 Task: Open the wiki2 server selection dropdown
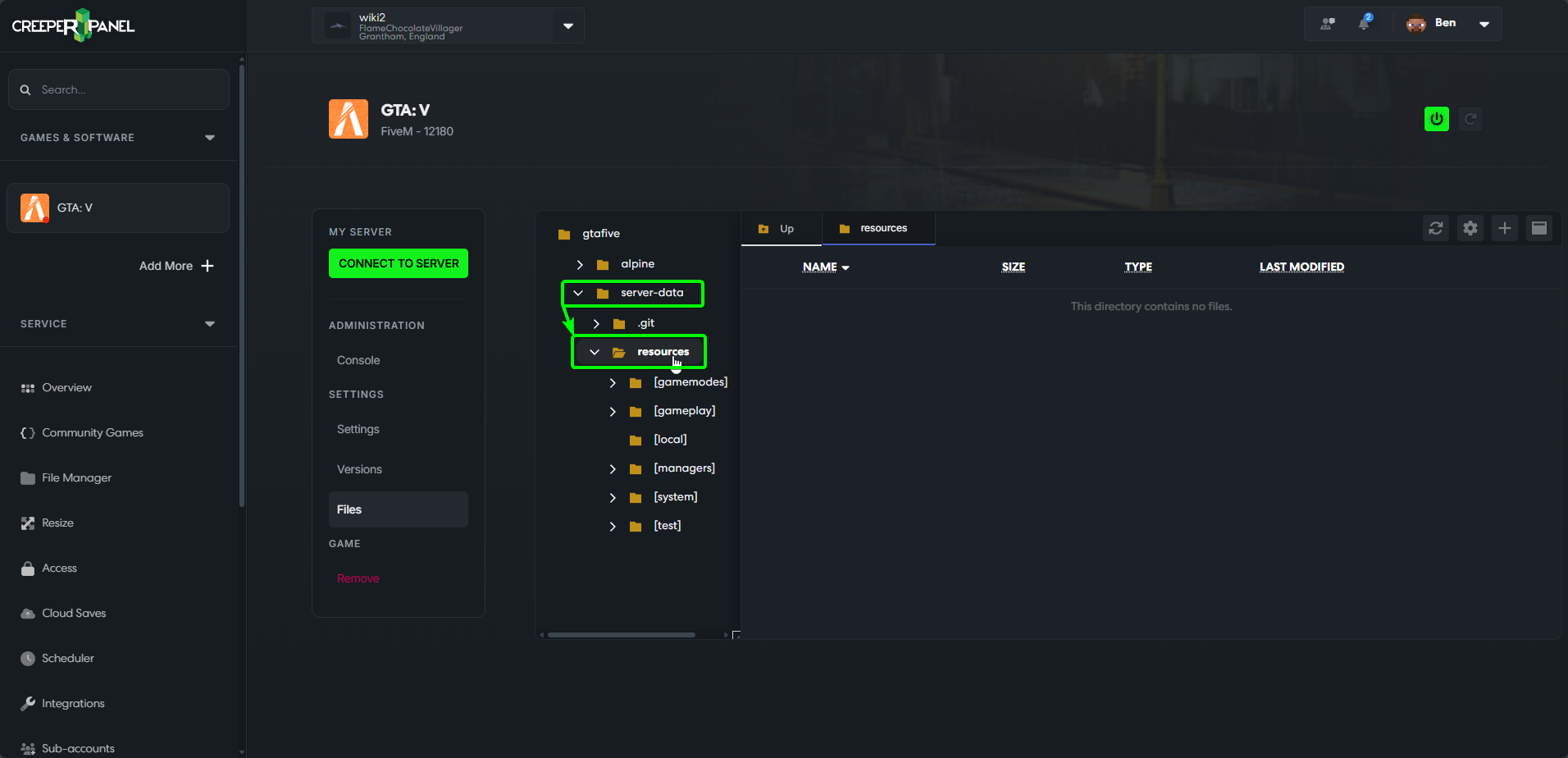[x=567, y=25]
